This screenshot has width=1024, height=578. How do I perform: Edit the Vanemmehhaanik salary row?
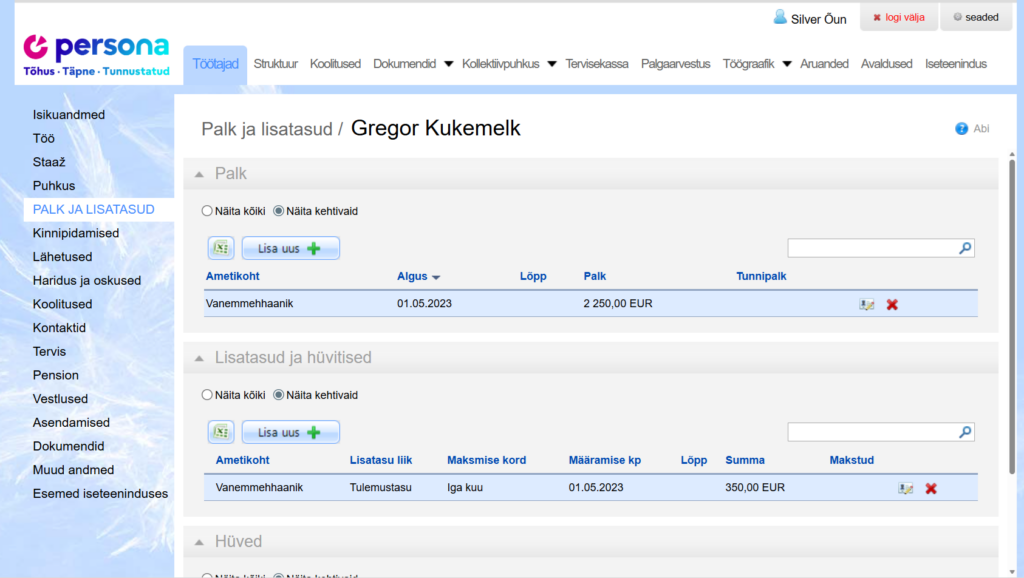[x=866, y=304]
